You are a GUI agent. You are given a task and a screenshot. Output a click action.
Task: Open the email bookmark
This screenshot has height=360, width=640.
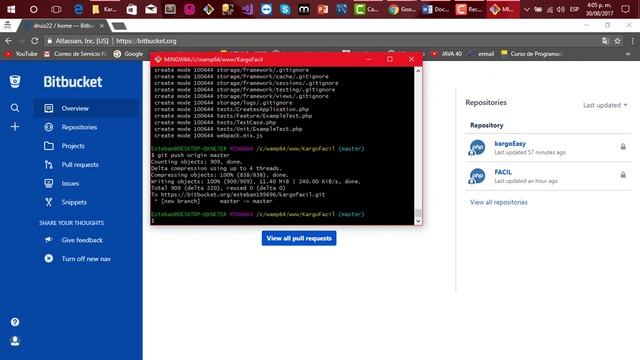[x=481, y=54]
